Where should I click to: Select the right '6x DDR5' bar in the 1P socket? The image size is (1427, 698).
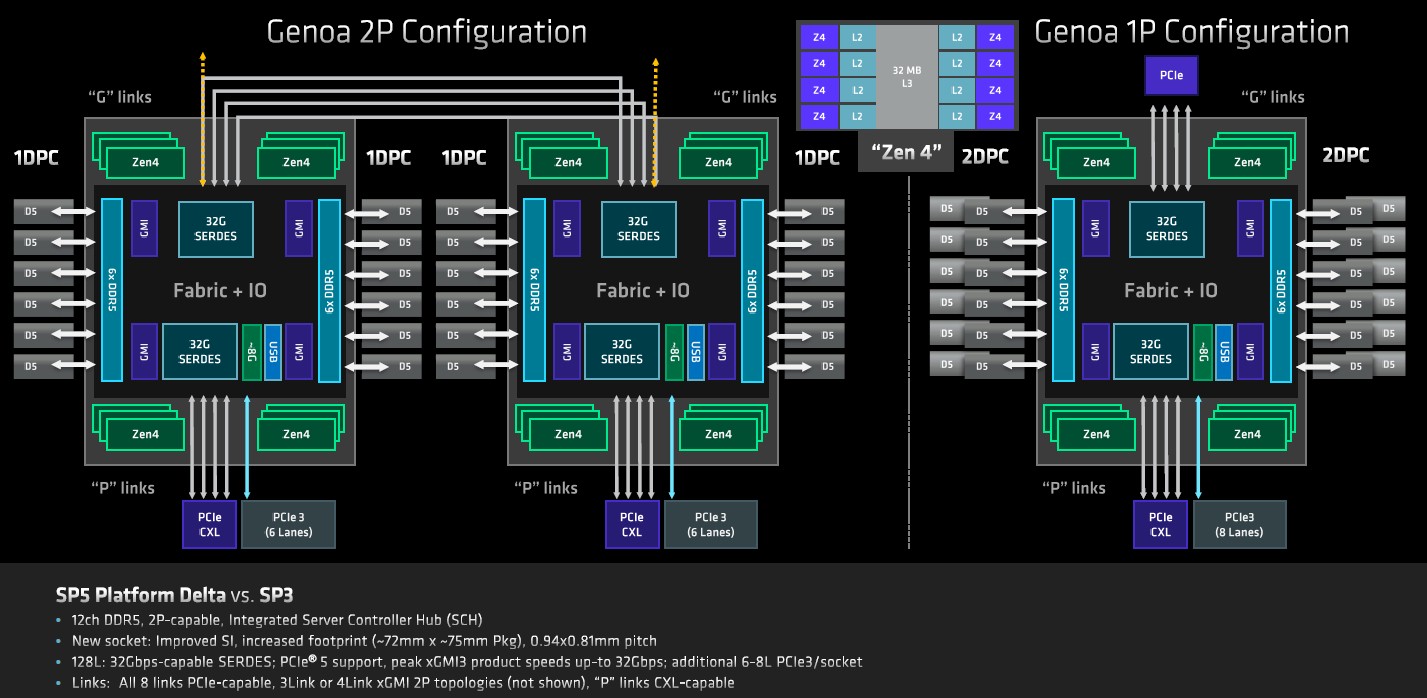coord(1279,290)
